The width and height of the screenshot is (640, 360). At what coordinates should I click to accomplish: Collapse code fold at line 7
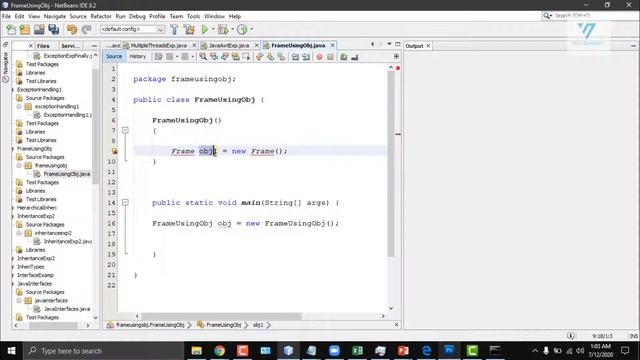125,130
